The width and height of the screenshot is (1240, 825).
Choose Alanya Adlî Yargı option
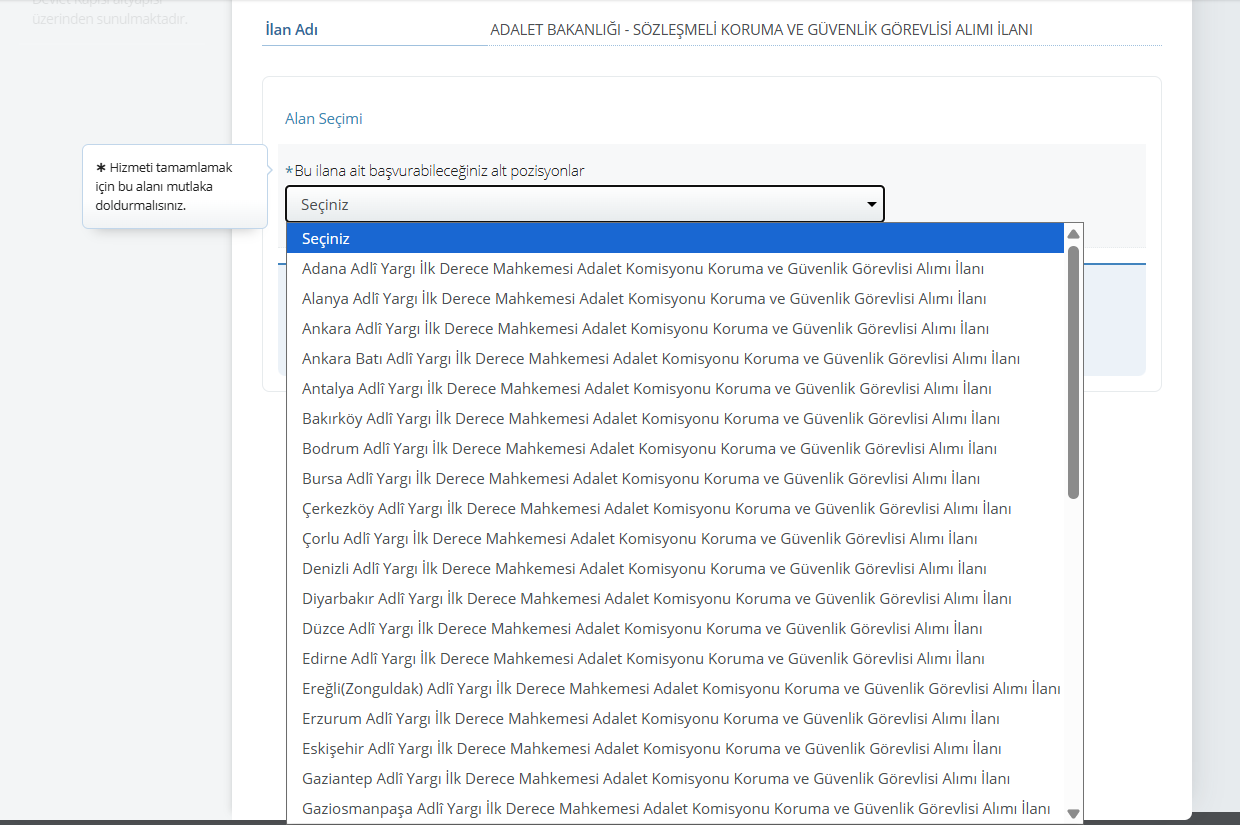click(x=675, y=299)
